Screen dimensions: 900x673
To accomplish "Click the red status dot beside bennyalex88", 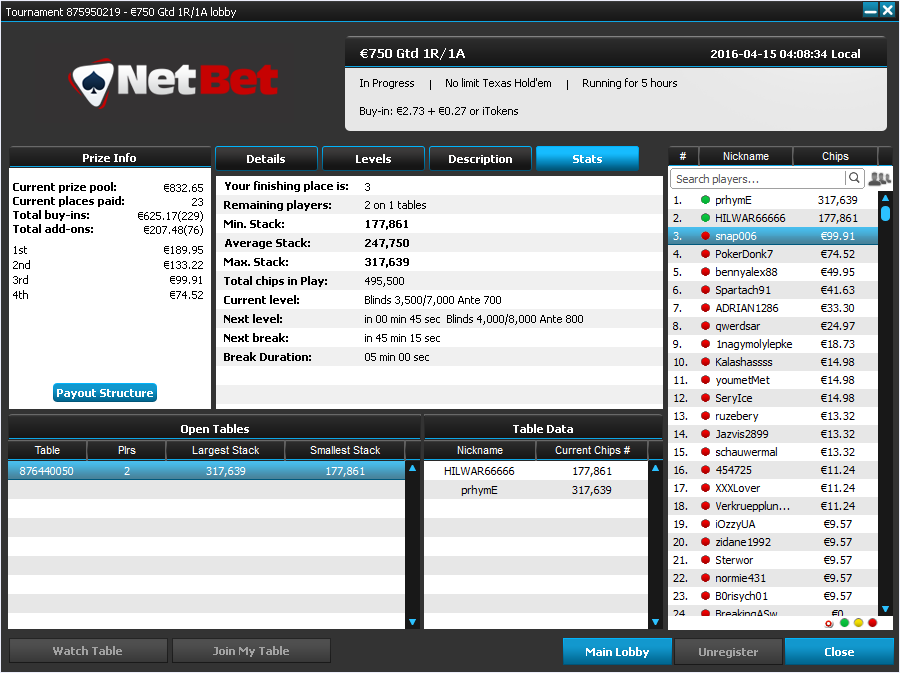I will point(705,271).
